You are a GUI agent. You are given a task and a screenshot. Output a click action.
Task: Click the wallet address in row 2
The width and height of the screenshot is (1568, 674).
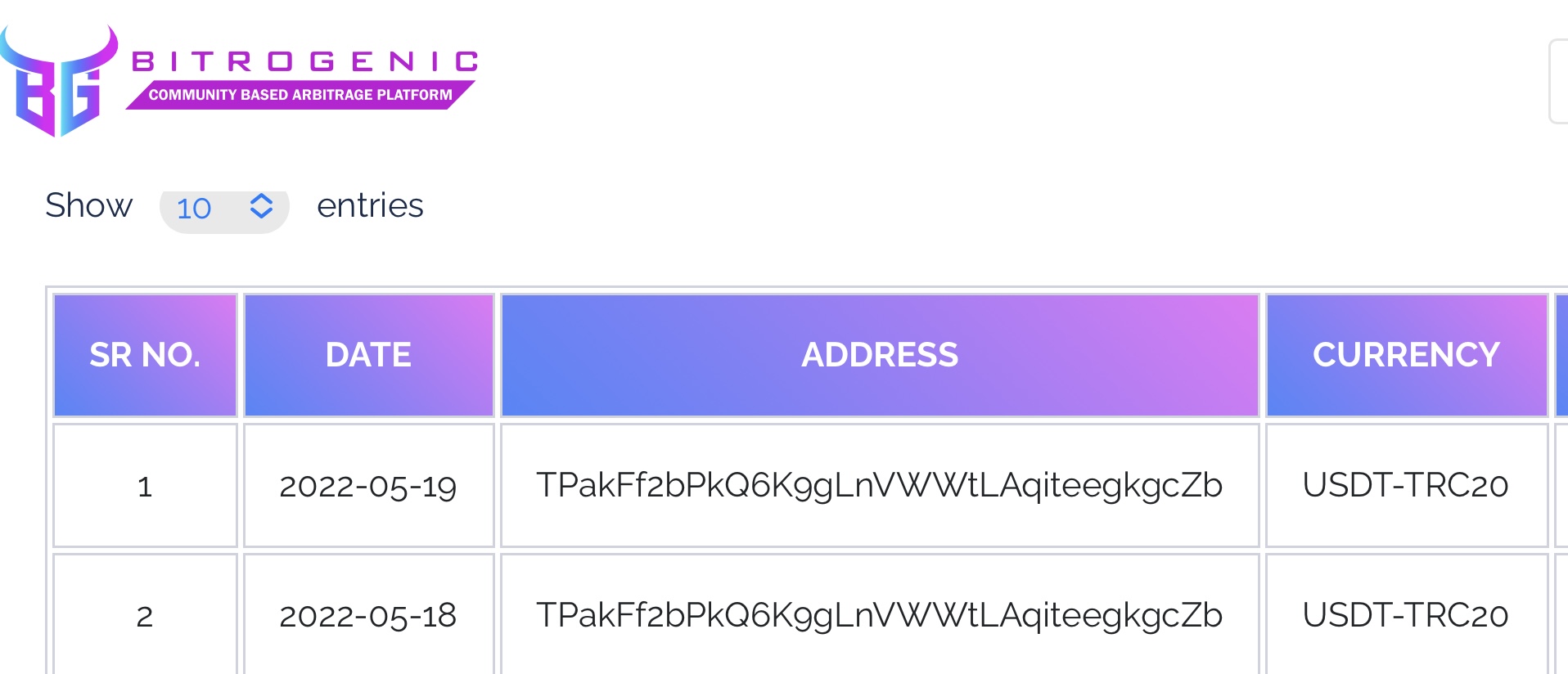point(879,615)
